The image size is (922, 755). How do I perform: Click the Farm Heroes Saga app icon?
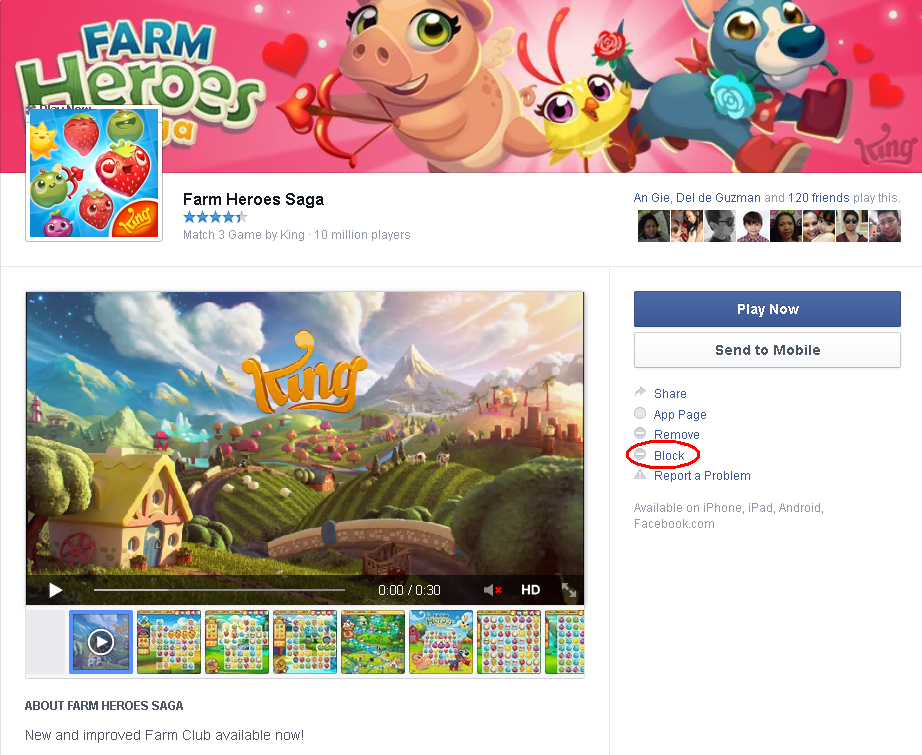[94, 173]
